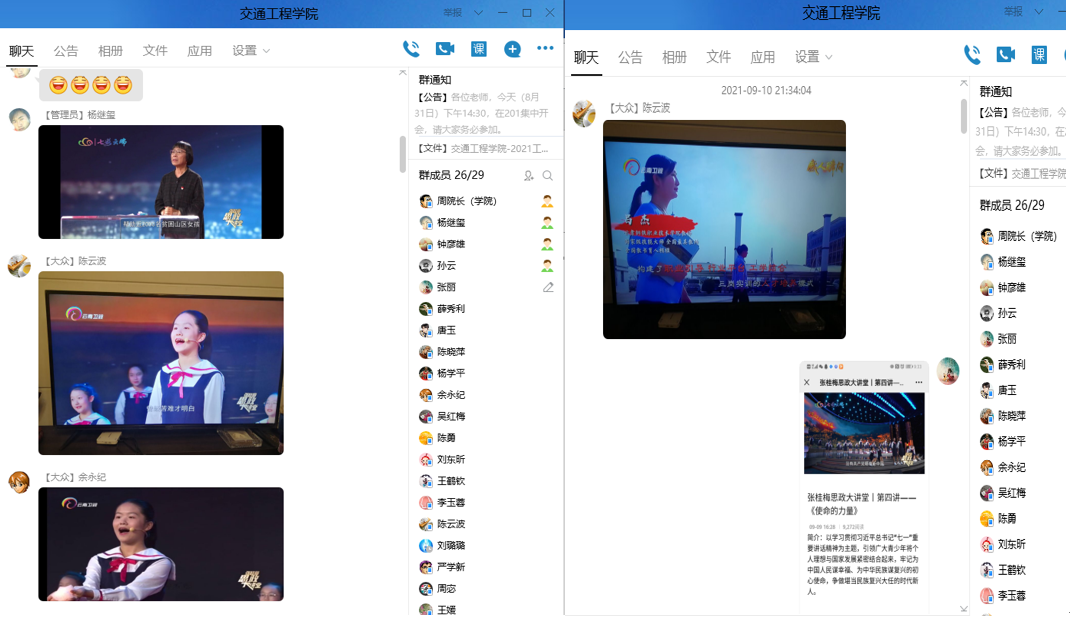Switch to the 文件 tab in right window
1070x618 pixels.
click(x=719, y=57)
